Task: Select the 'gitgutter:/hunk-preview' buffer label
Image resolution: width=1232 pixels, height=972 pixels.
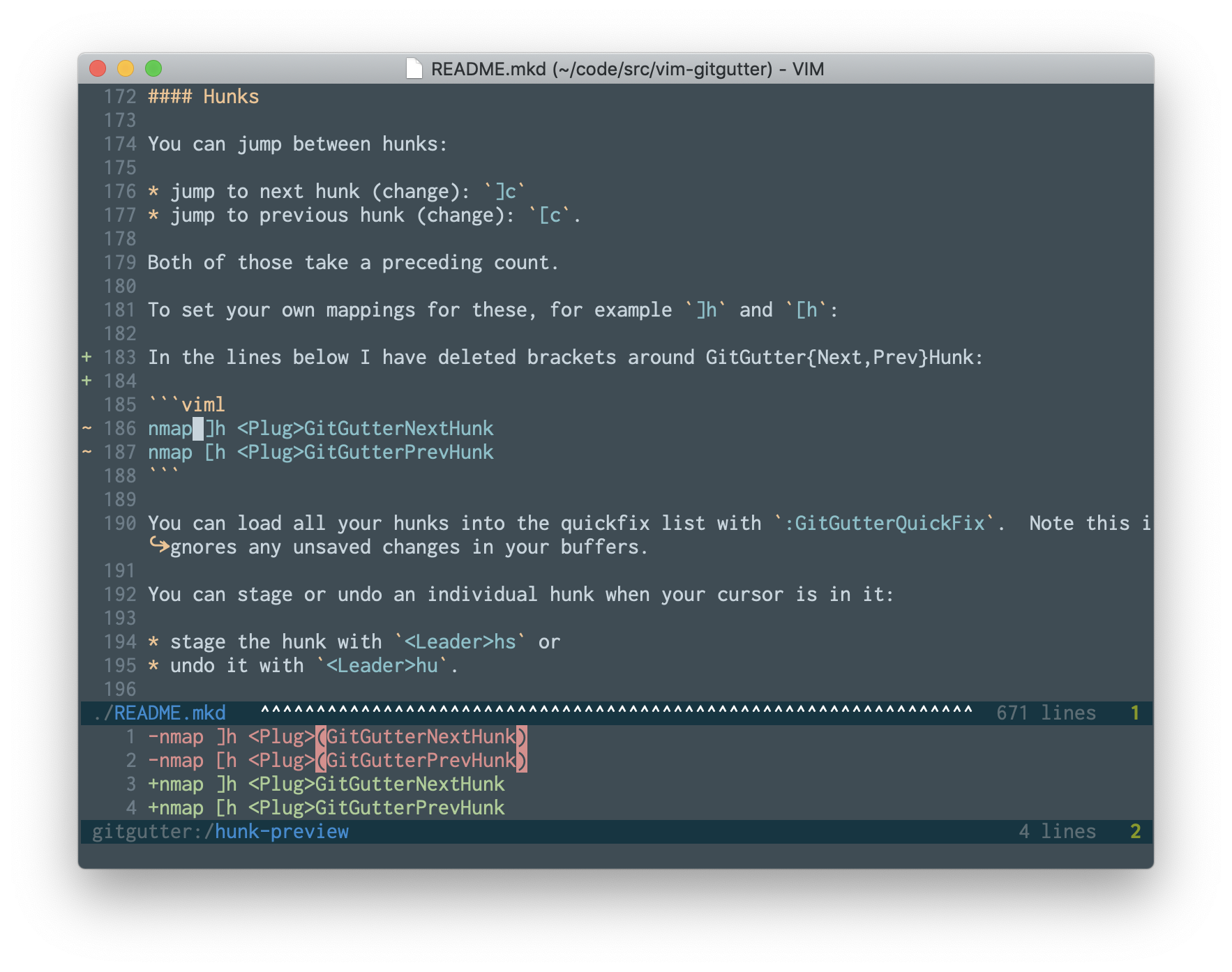Action: tap(220, 830)
